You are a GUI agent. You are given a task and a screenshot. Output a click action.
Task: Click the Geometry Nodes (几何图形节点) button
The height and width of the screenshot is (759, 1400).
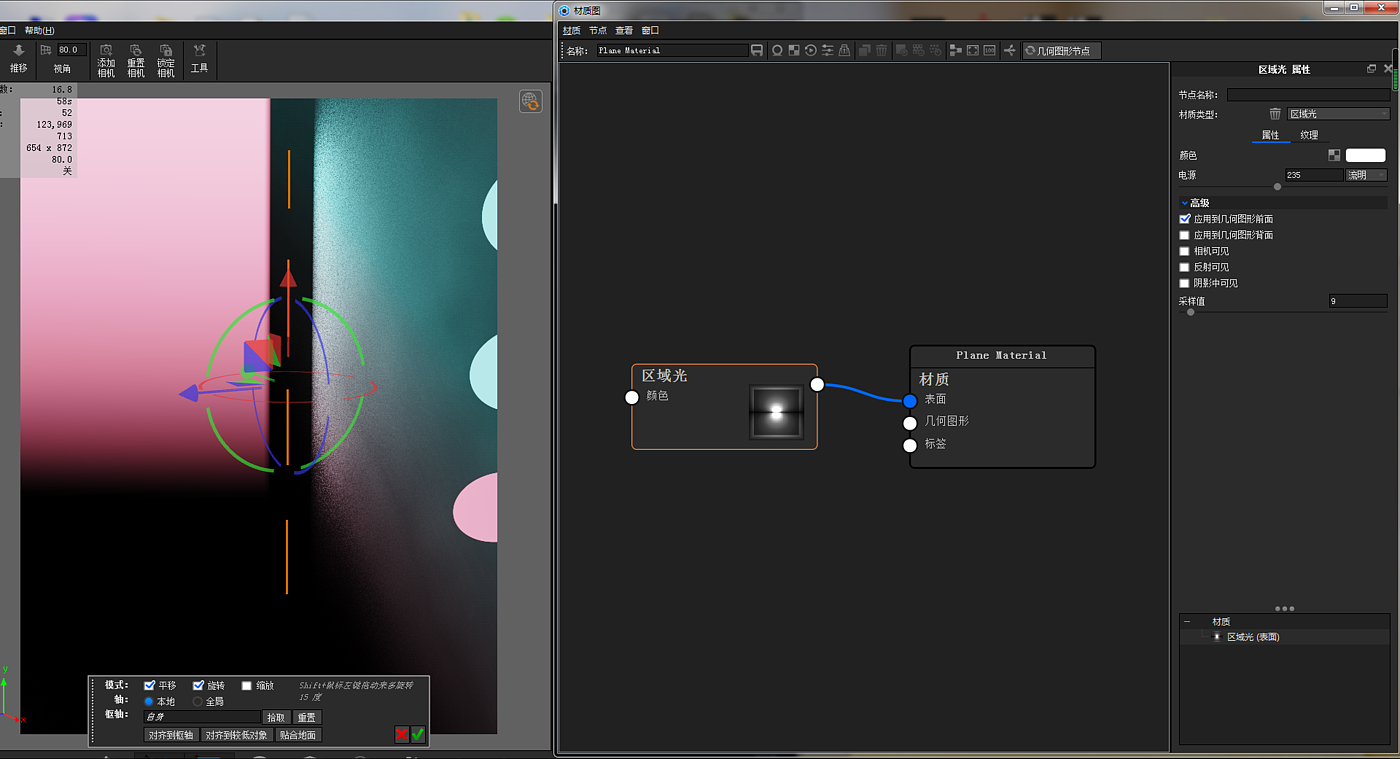pos(1061,50)
